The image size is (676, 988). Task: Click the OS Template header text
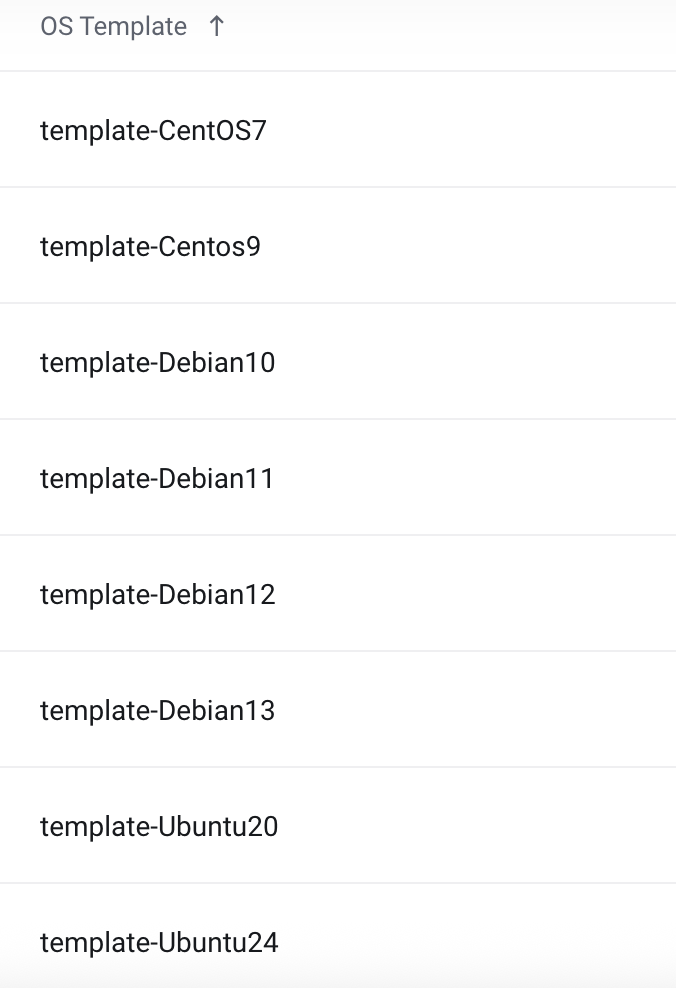pos(113,27)
